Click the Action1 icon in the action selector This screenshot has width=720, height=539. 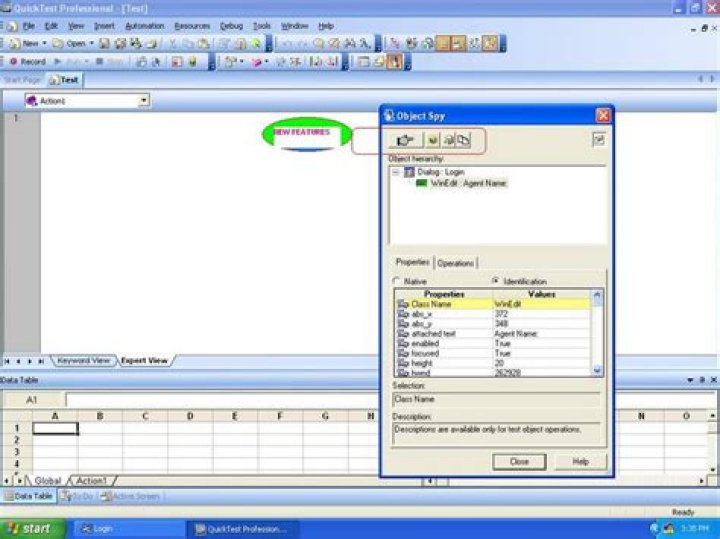pos(32,101)
